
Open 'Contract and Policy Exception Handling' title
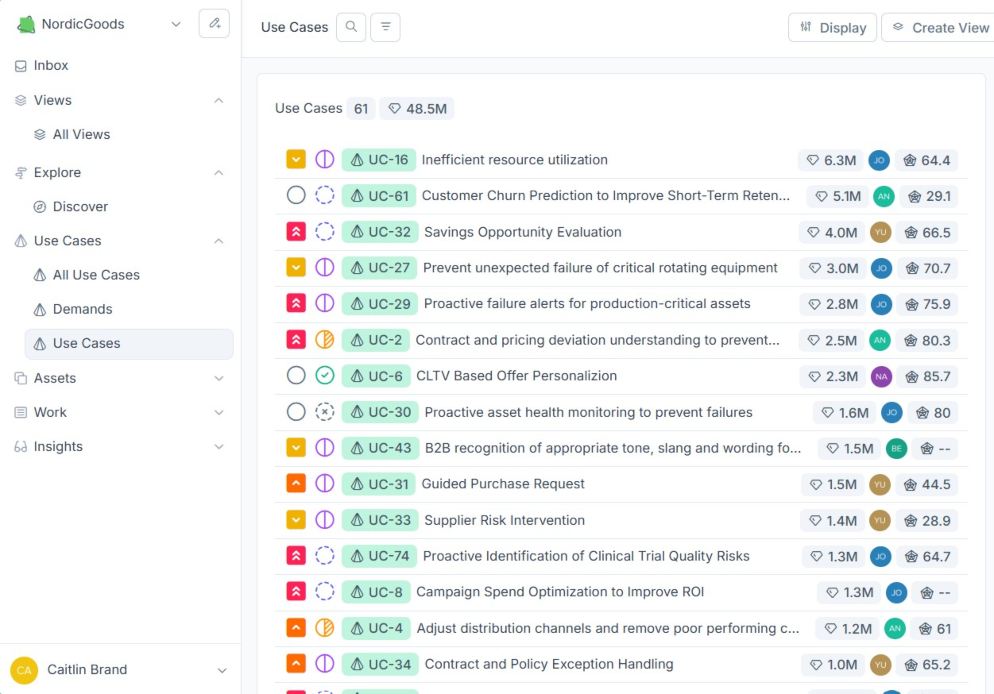point(548,664)
